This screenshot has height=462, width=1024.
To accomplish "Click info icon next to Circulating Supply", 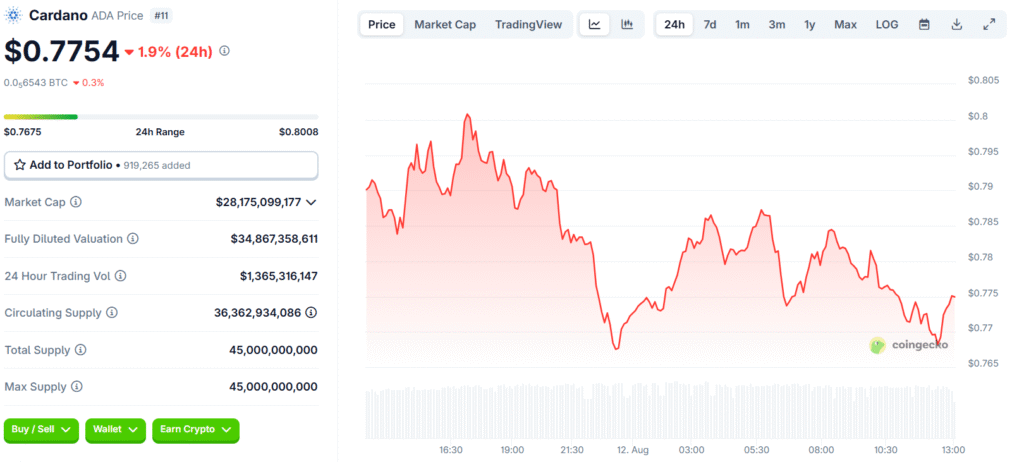I will click(x=112, y=313).
